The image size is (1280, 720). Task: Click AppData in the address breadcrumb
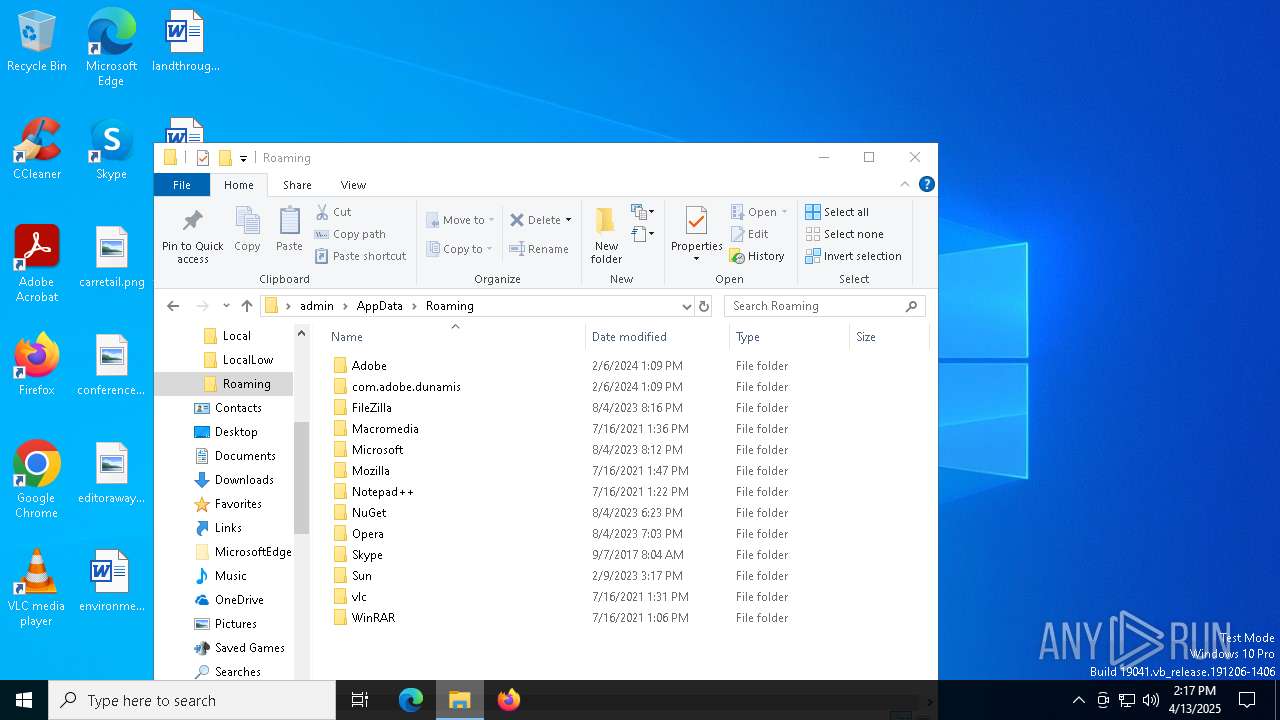click(x=379, y=306)
